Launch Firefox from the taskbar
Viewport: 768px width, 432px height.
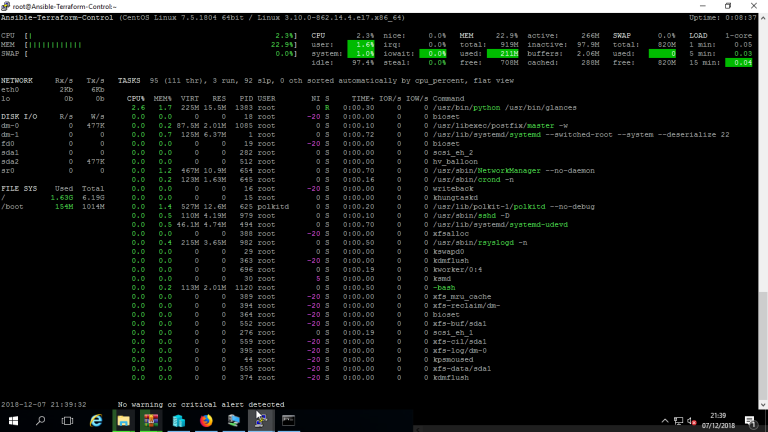(x=206, y=421)
